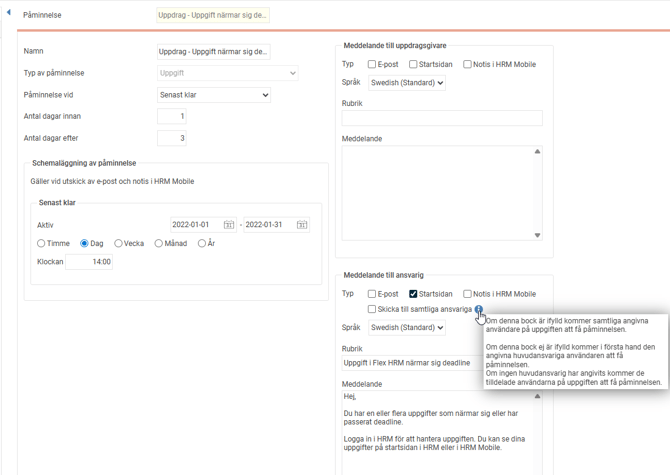Click the Klockan time field

tap(89, 262)
